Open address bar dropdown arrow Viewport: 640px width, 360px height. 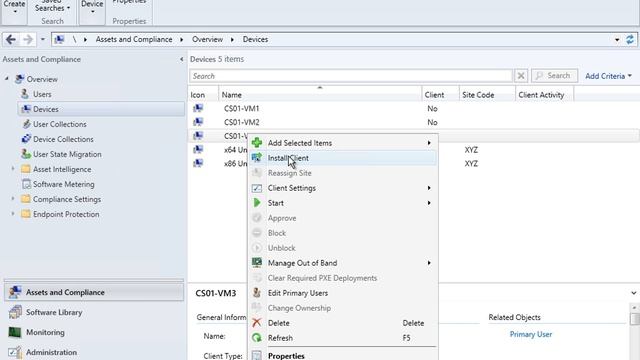[x=617, y=40]
